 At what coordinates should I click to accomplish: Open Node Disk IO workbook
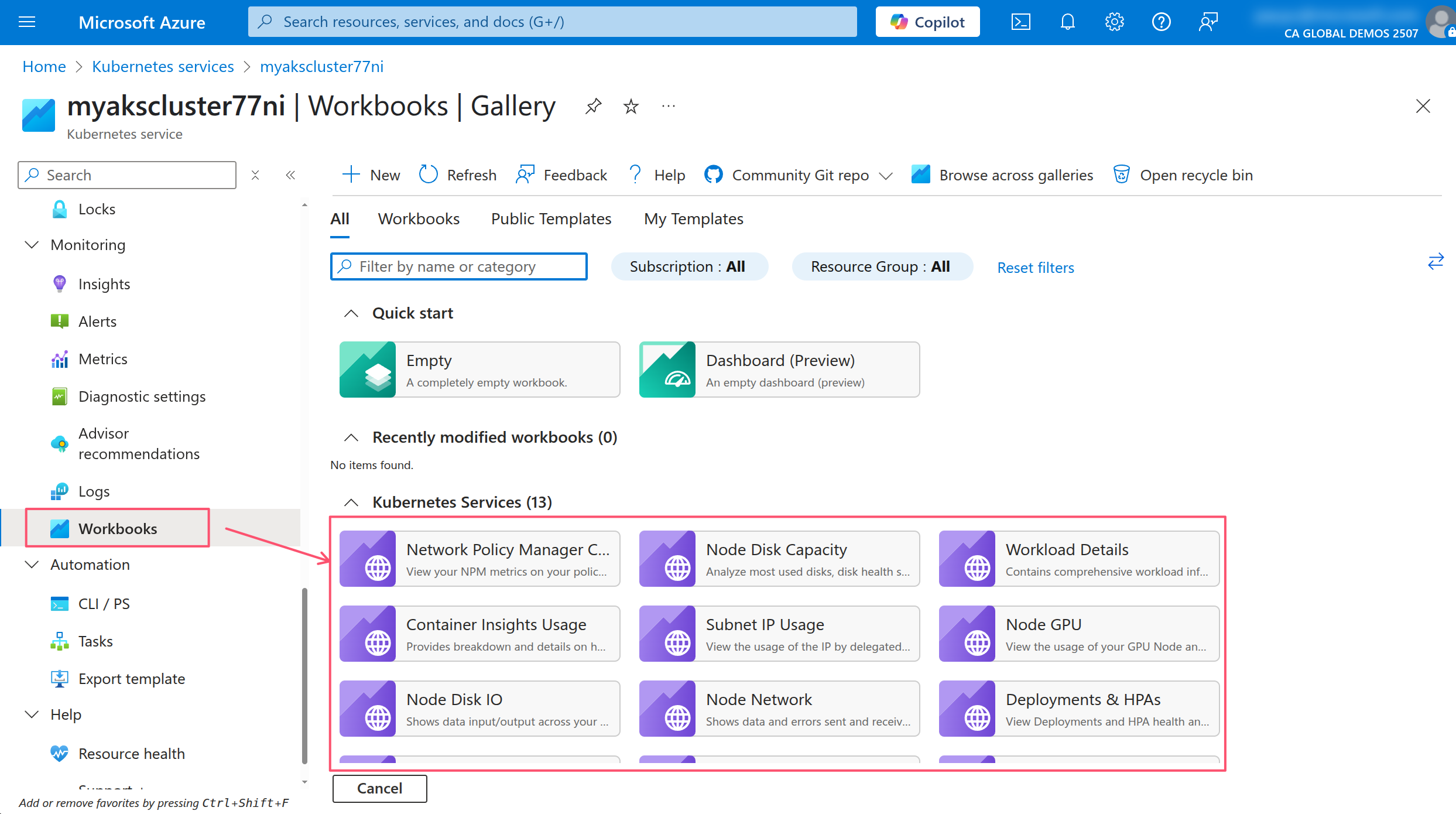[x=479, y=709]
